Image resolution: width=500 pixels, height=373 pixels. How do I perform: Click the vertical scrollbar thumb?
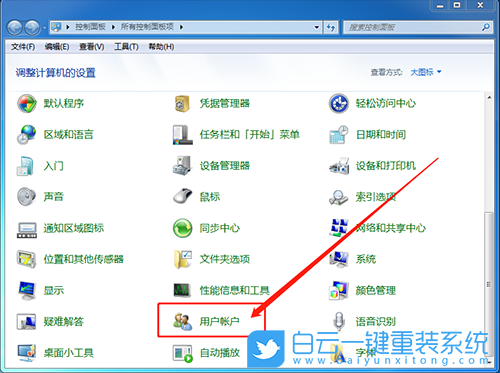tap(489, 283)
